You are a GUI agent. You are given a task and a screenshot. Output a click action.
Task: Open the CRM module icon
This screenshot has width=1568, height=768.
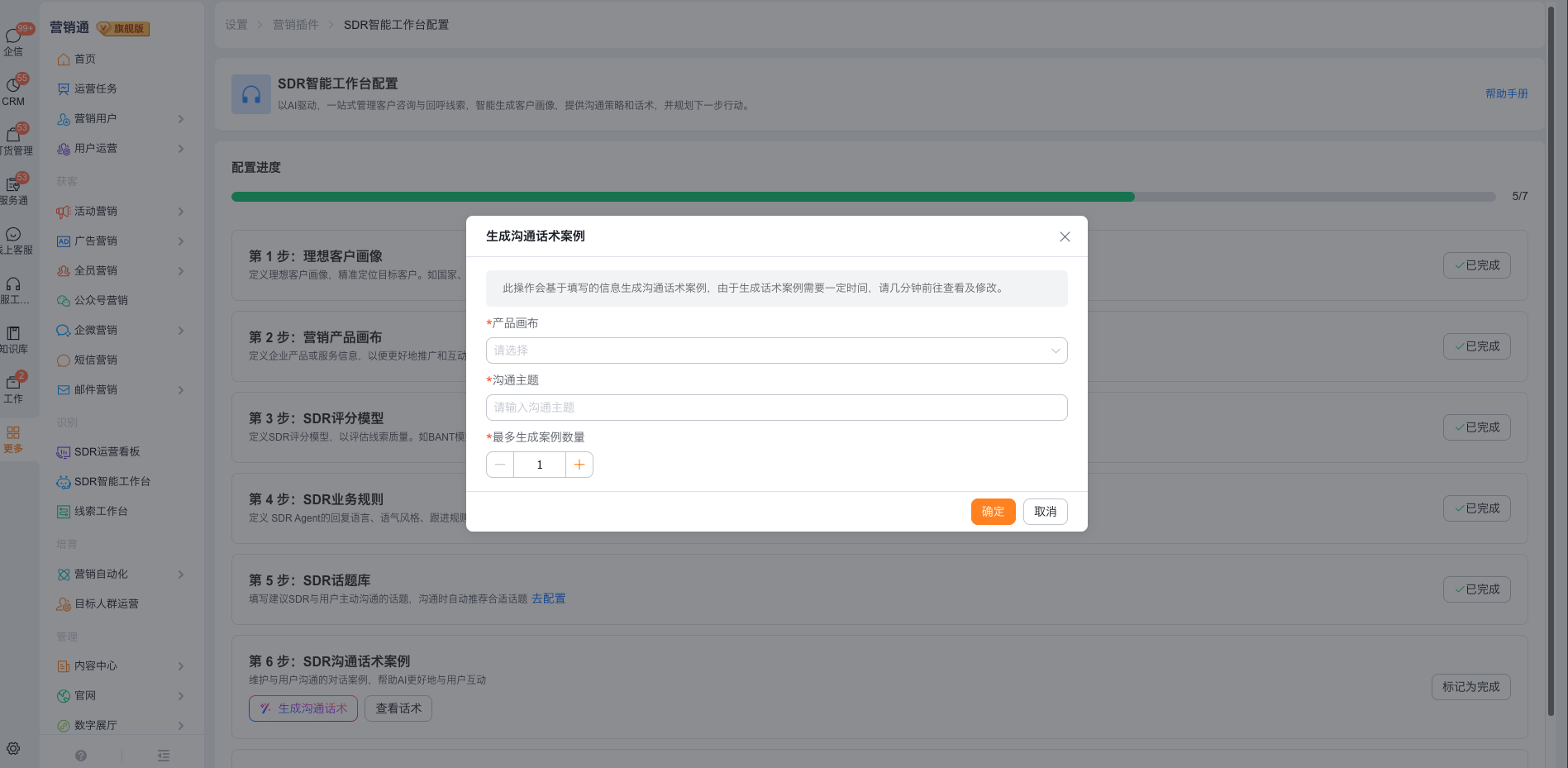coord(13,91)
